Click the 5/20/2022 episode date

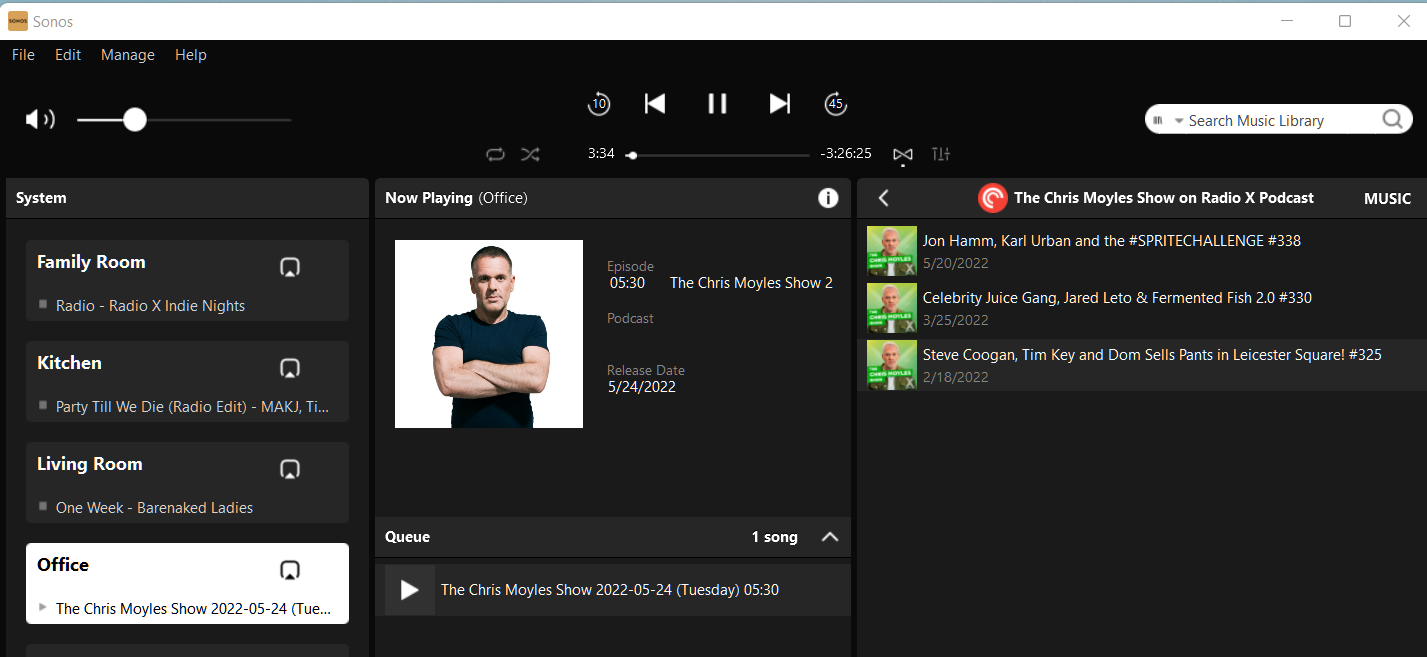pos(955,263)
